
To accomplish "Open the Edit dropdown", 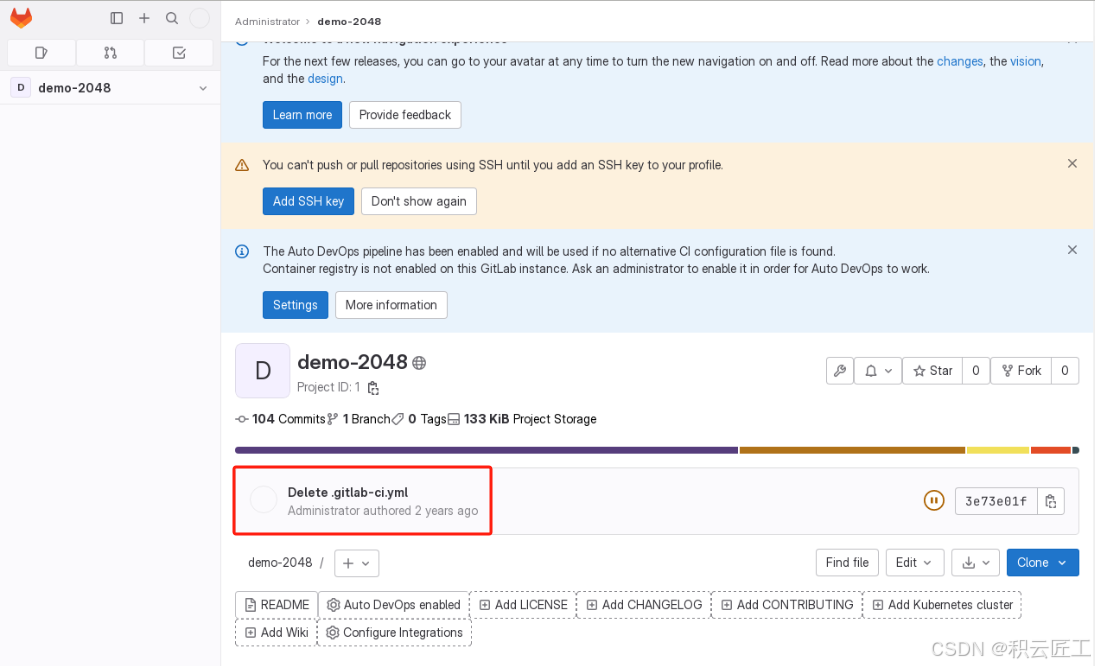I will [x=914, y=563].
